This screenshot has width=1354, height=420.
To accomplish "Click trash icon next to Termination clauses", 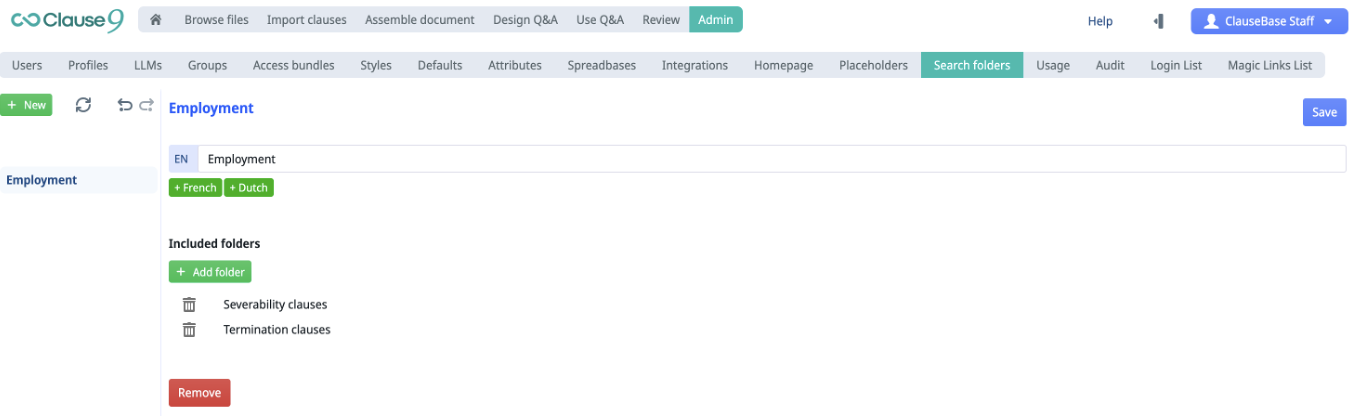I will 189,330.
